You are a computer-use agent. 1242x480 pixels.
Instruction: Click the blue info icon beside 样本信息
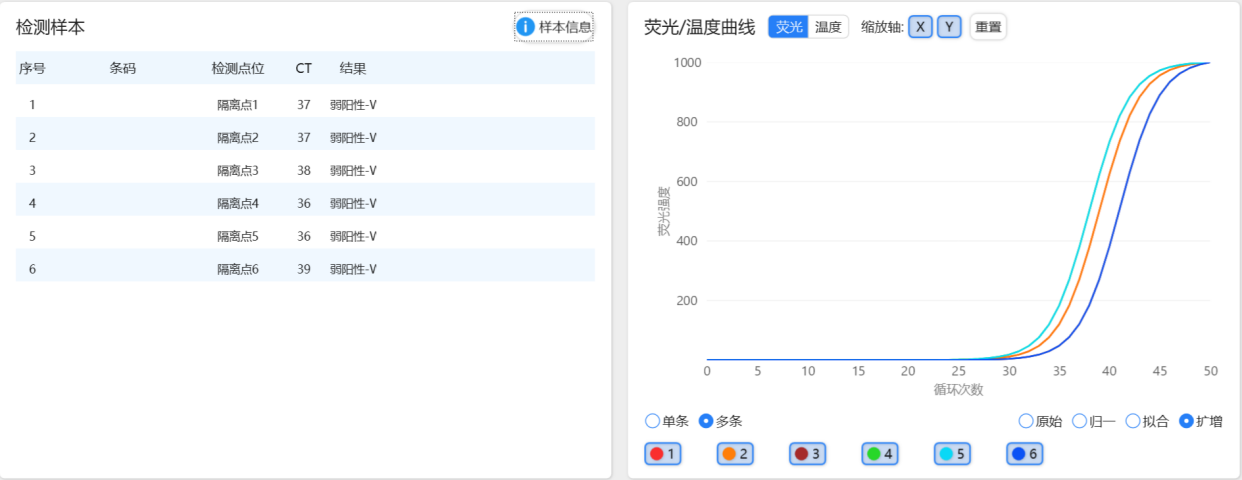point(526,27)
